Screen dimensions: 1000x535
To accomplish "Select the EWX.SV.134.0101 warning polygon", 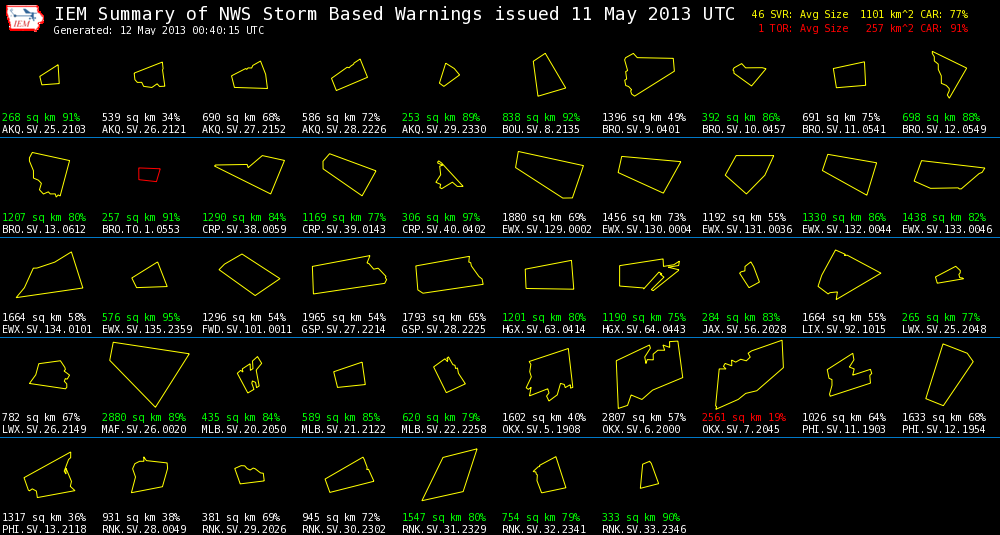I will (50, 274).
